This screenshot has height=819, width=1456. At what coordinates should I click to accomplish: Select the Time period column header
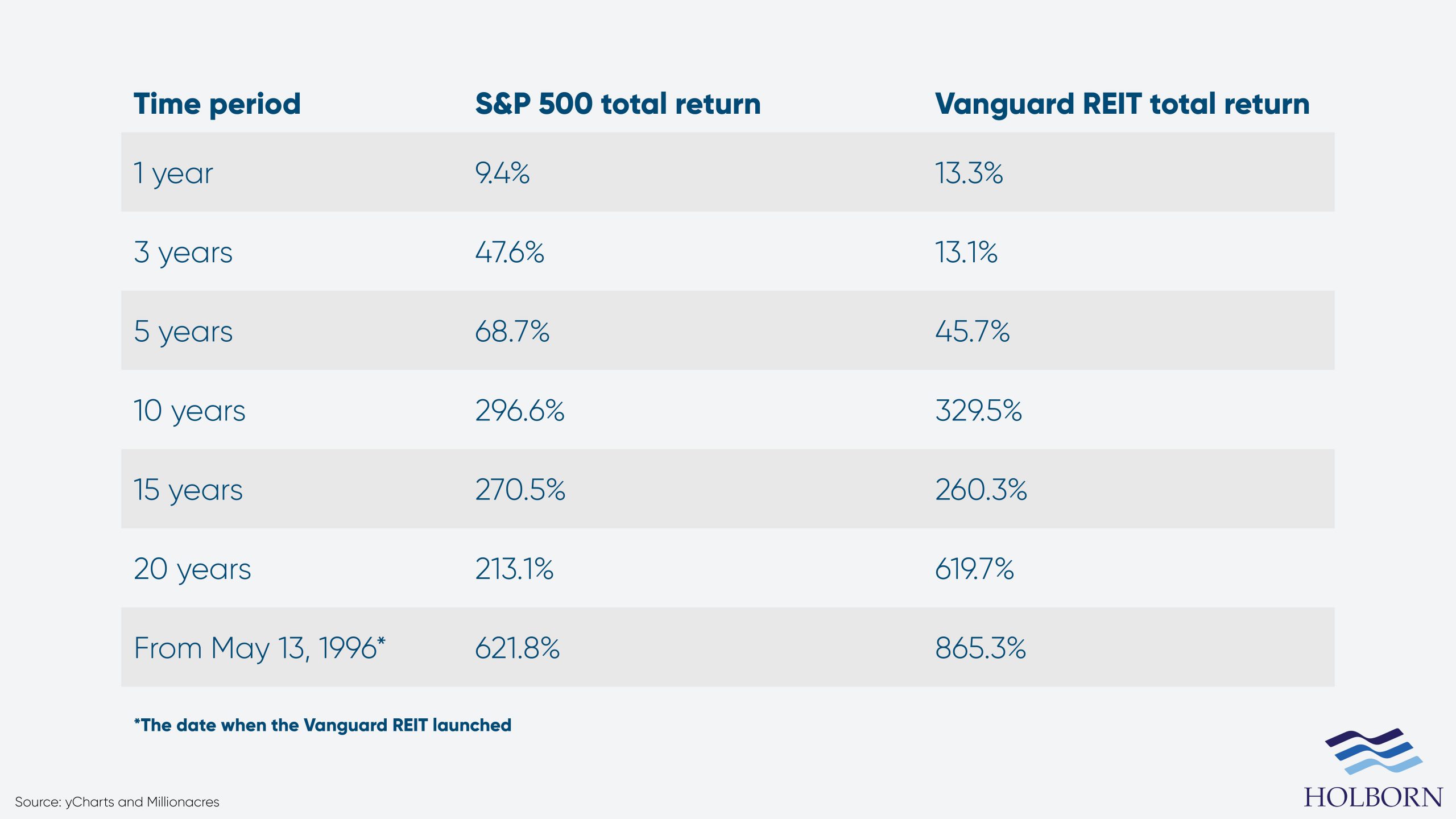[x=217, y=105]
